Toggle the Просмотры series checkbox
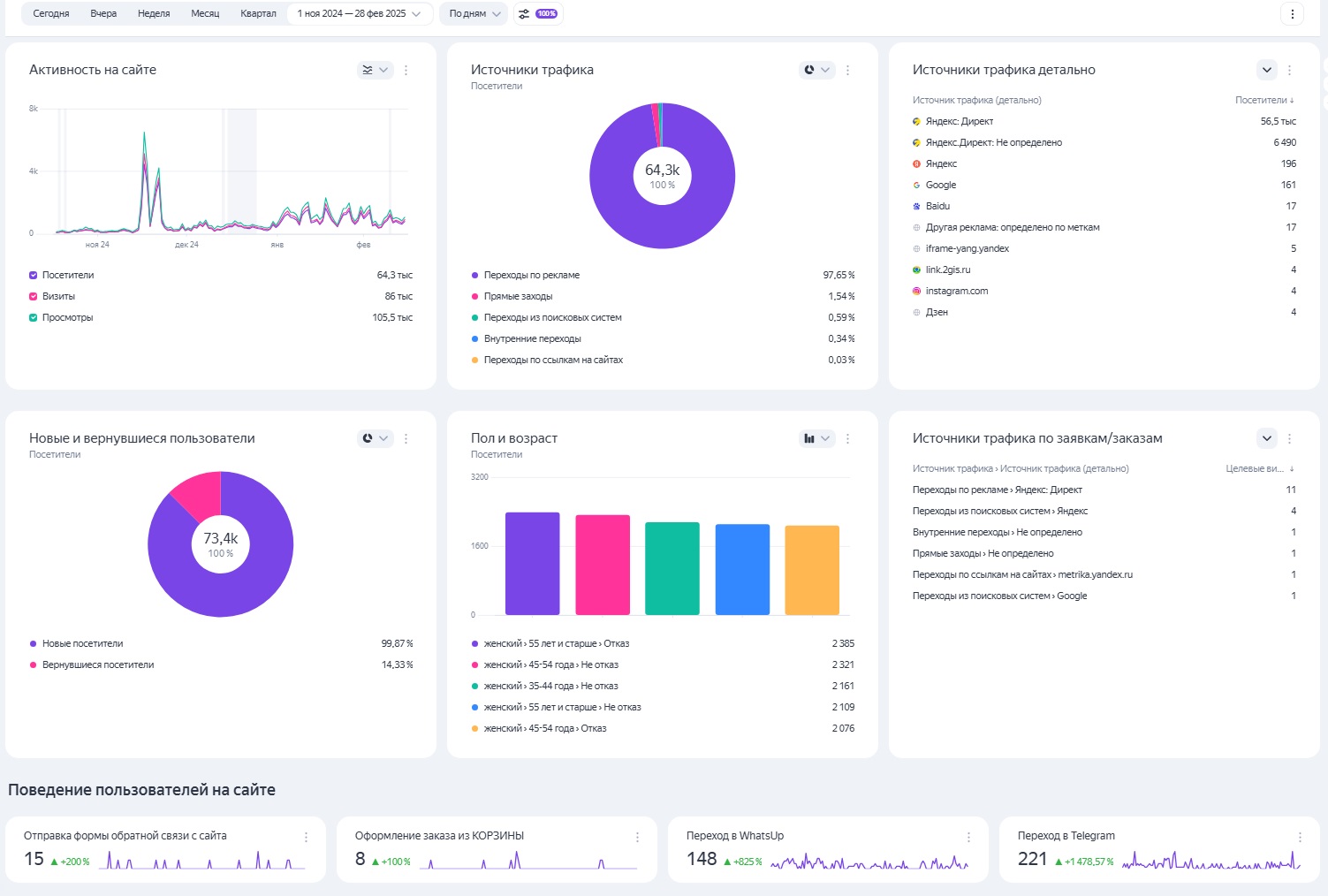Screen dimensions: 1328x896 34,317
